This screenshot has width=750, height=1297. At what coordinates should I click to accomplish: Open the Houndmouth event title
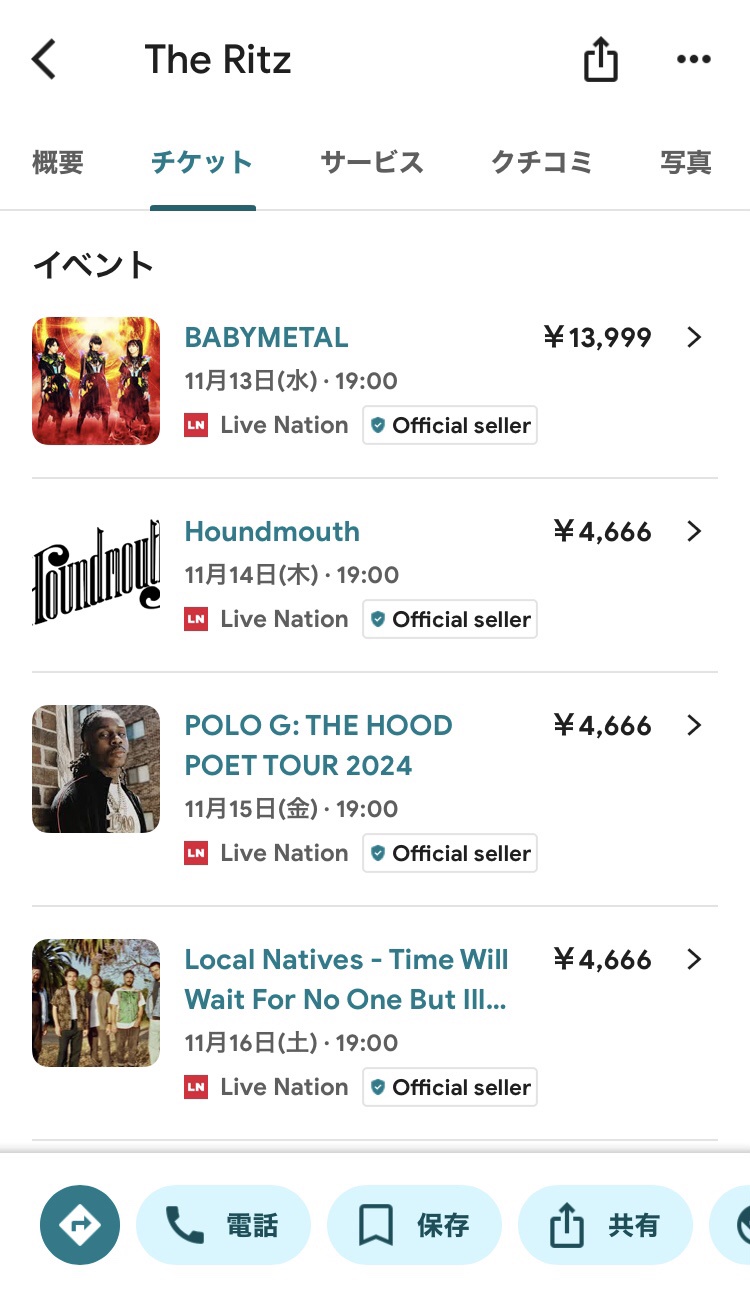272,532
